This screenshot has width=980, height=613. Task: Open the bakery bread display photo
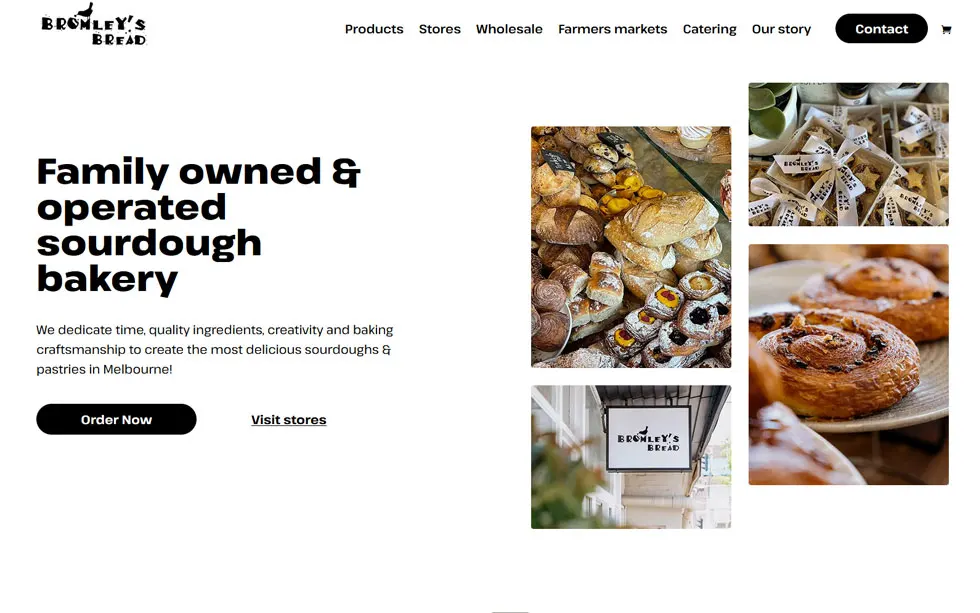pos(631,247)
